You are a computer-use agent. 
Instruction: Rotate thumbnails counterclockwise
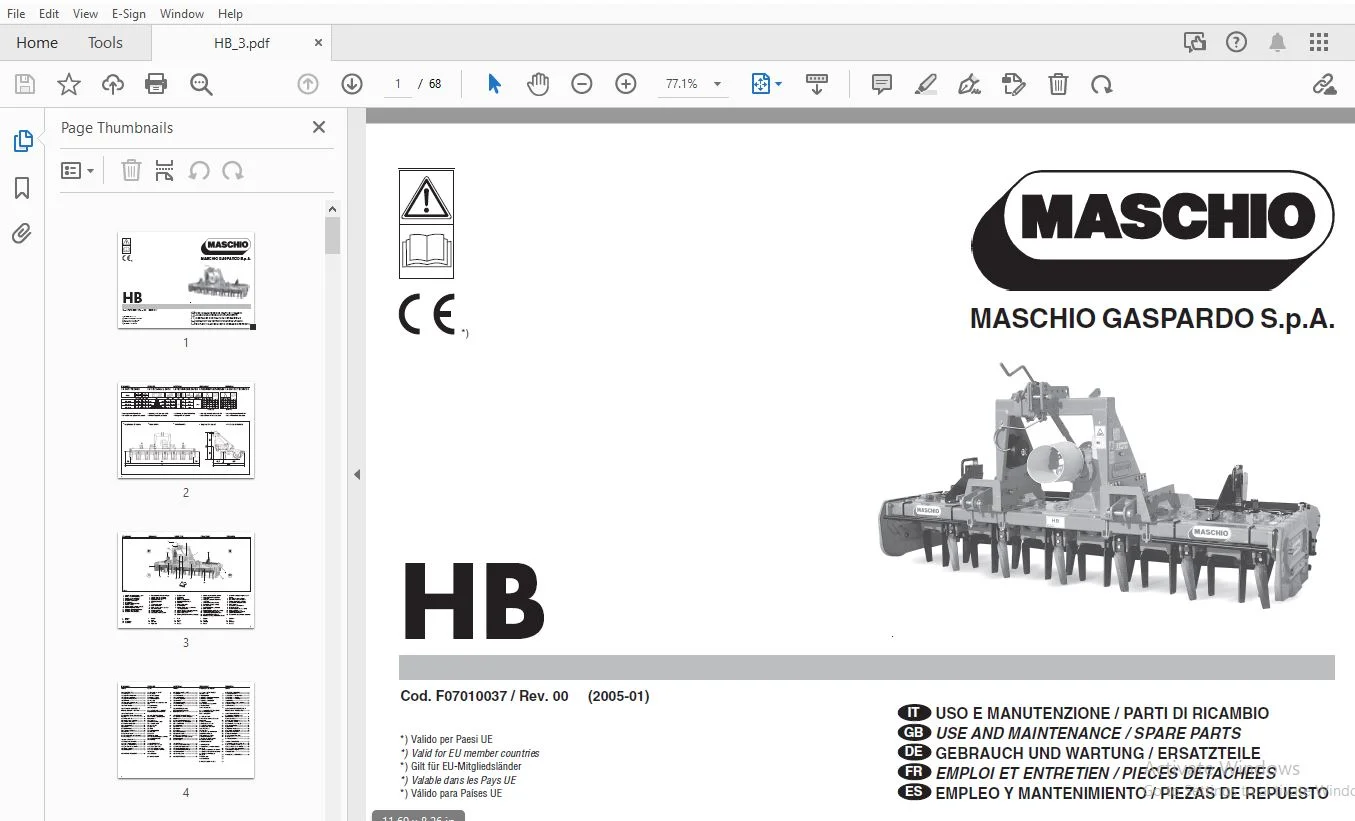199,171
